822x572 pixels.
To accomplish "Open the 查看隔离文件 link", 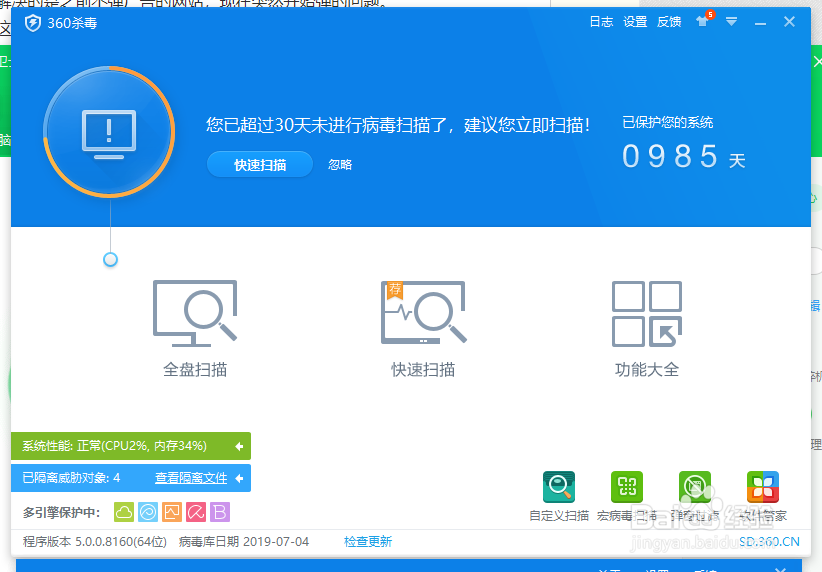I will tap(191, 478).
